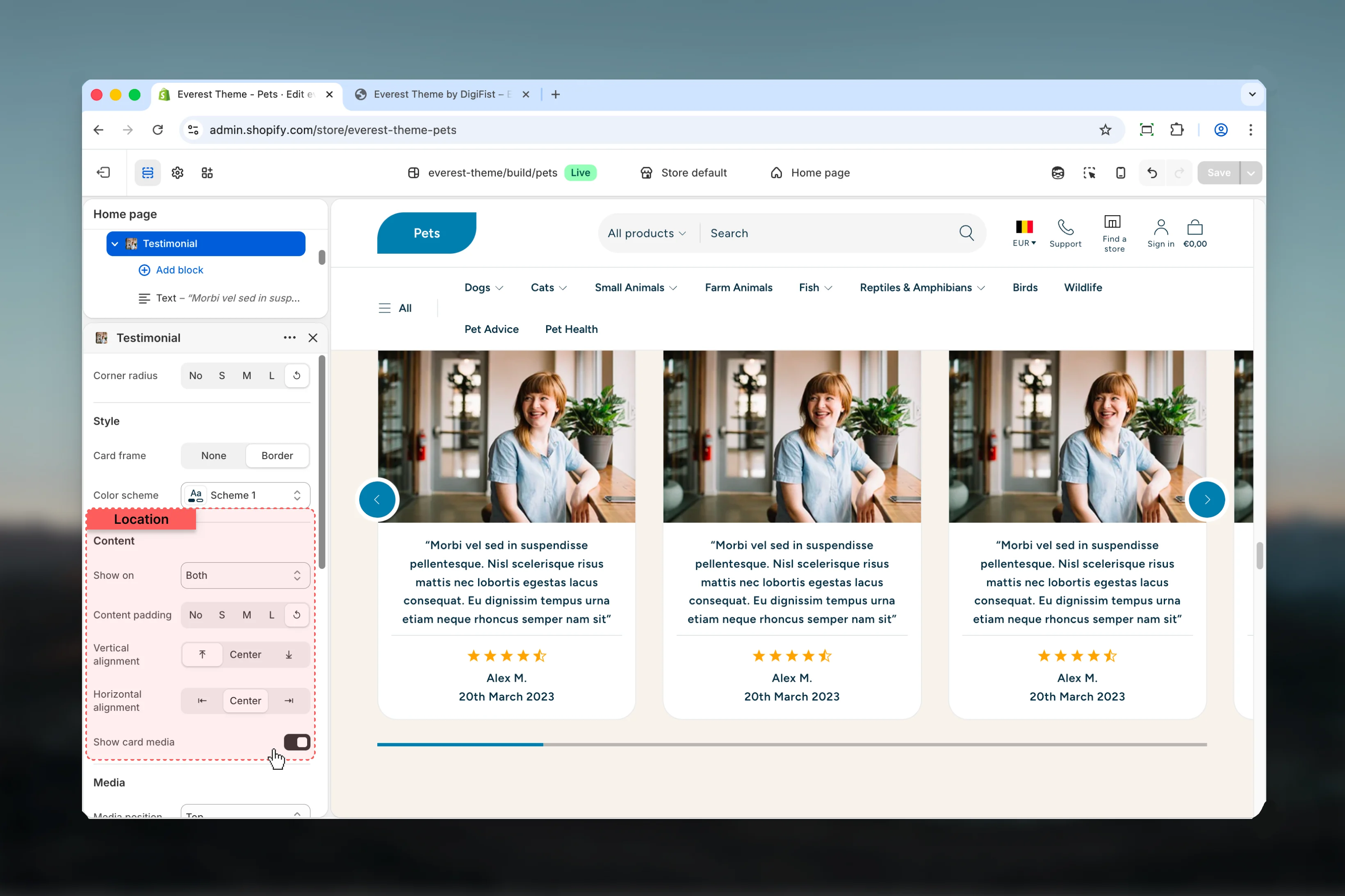1345x896 pixels.
Task: Click the storefront search magnifier icon
Action: (966, 233)
